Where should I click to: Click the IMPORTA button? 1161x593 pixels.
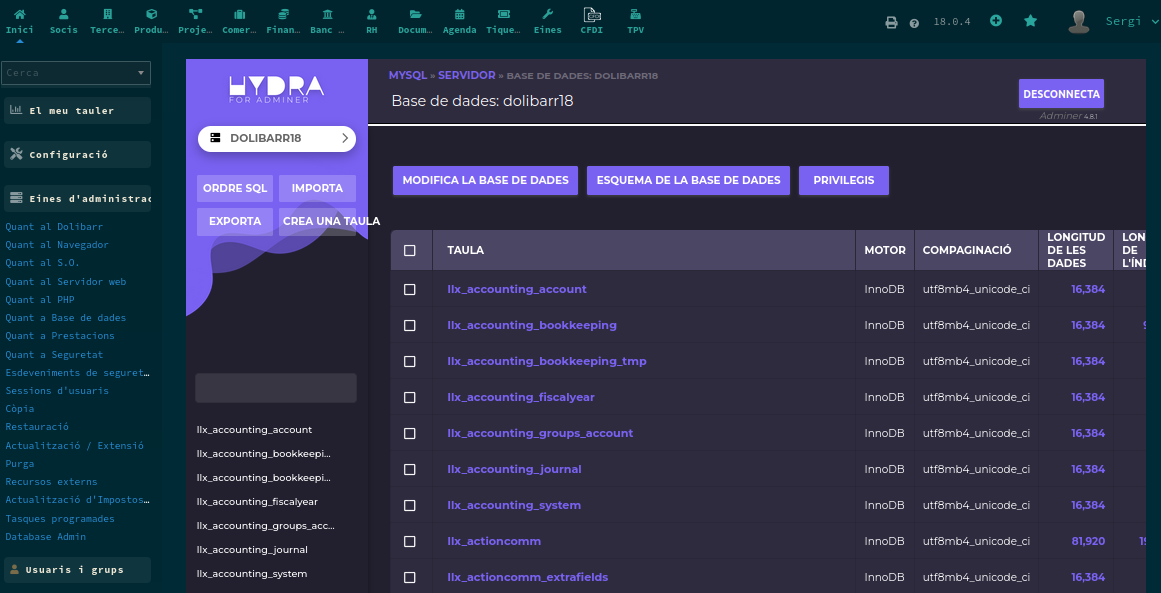[317, 189]
